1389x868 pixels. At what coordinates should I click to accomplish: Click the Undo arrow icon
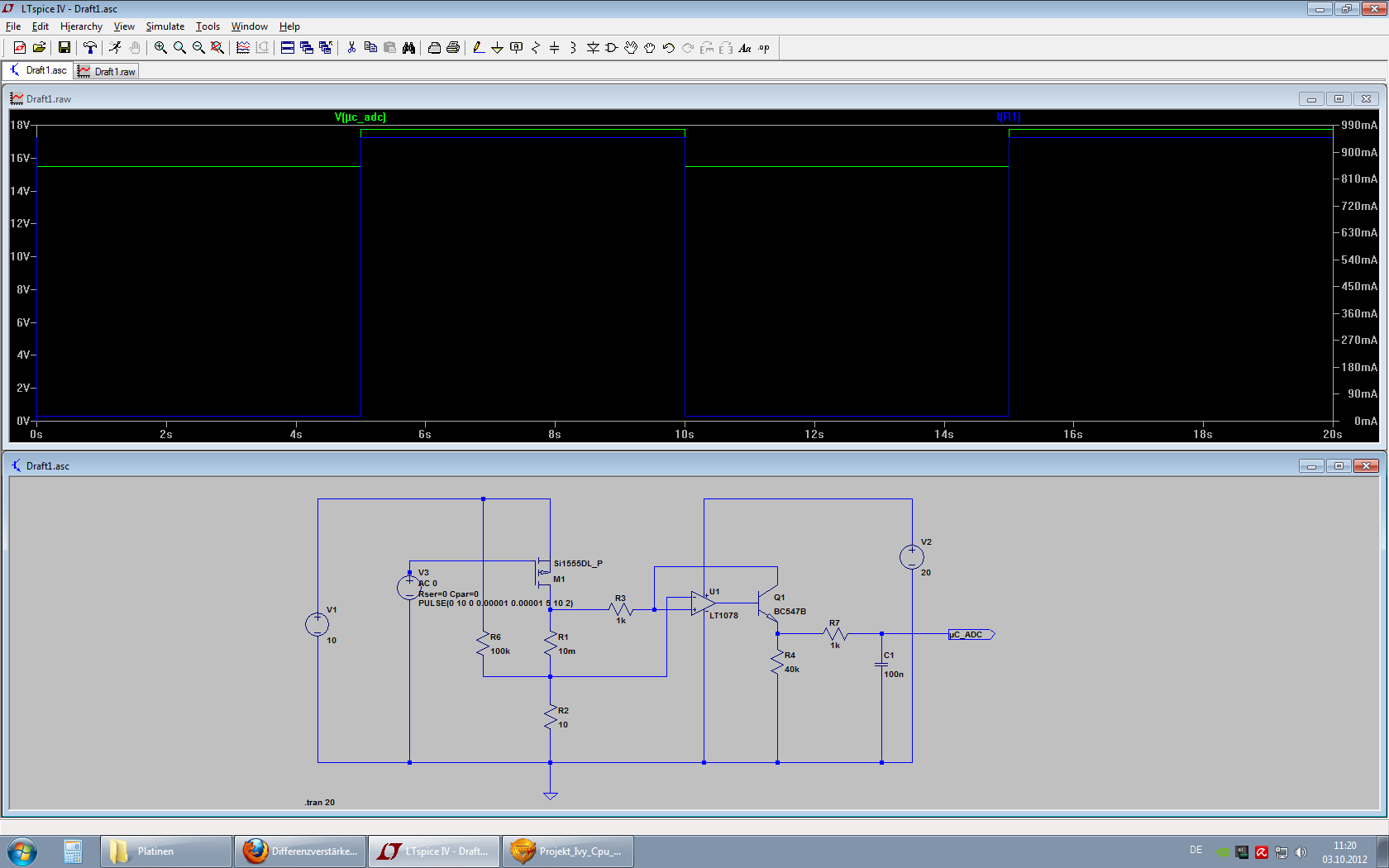(669, 48)
